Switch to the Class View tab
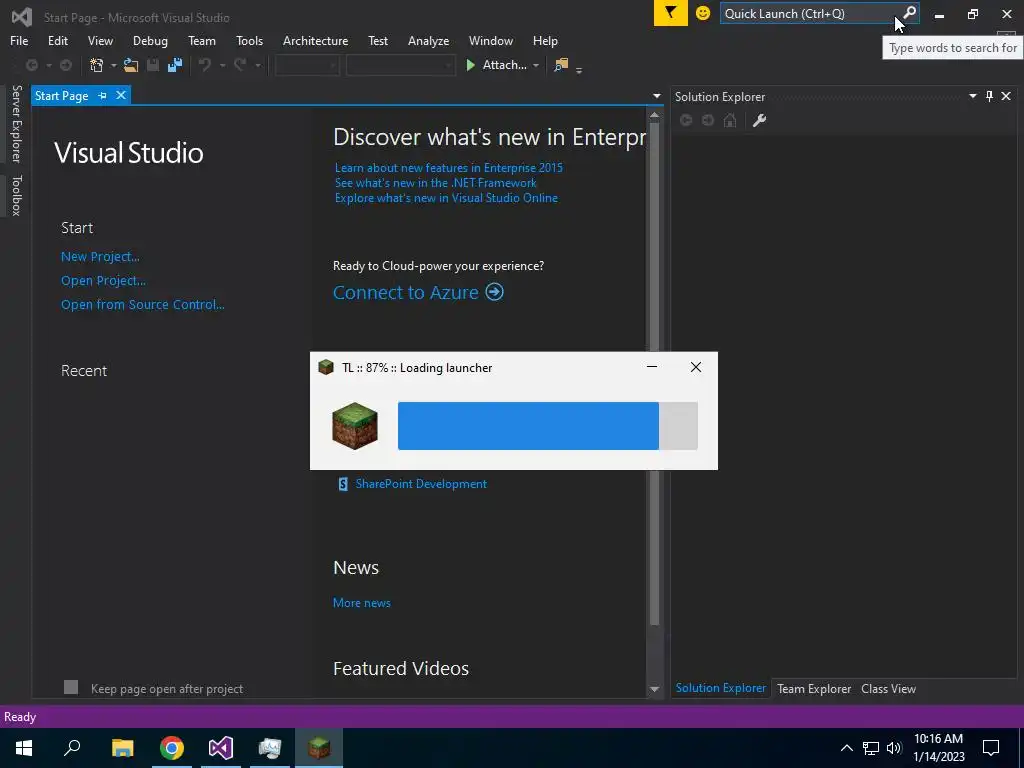The height and width of the screenshot is (768, 1024). [888, 688]
